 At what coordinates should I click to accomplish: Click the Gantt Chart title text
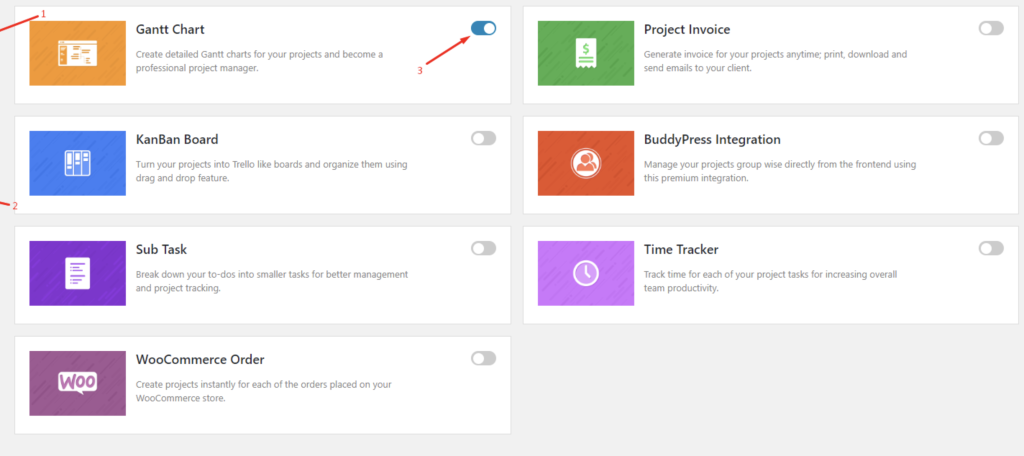pyautogui.click(x=170, y=29)
